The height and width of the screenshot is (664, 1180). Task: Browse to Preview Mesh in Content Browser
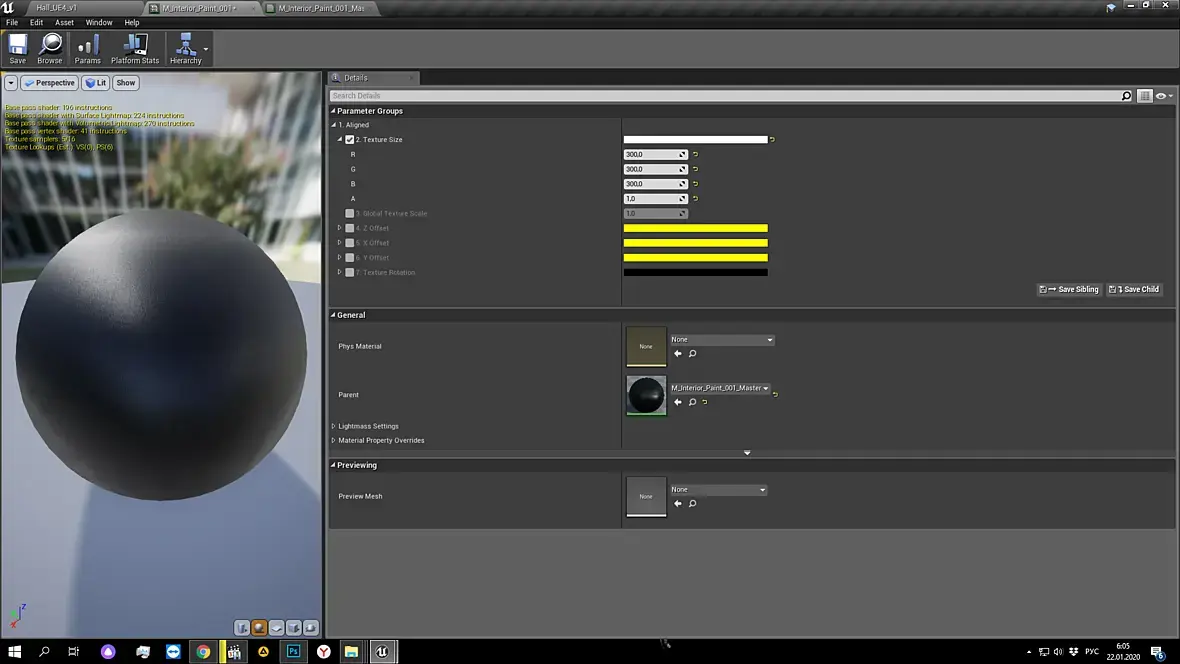click(x=692, y=504)
